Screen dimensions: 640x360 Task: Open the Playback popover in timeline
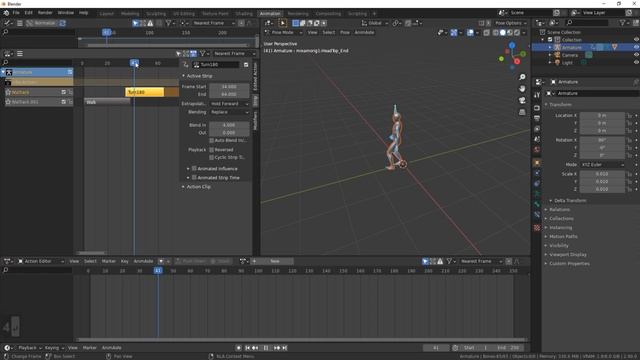30,348
